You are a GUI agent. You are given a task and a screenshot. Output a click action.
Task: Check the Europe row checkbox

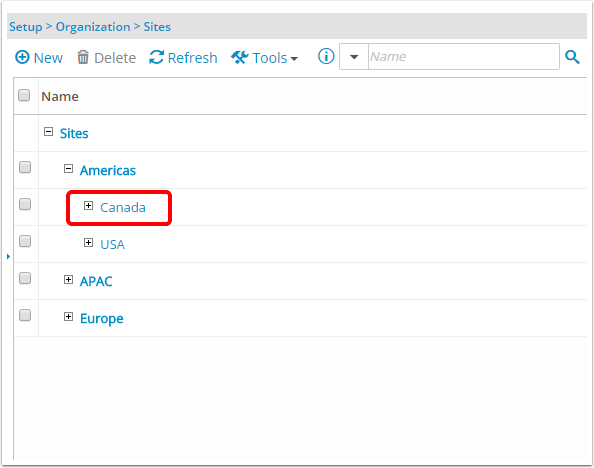[x=25, y=315]
